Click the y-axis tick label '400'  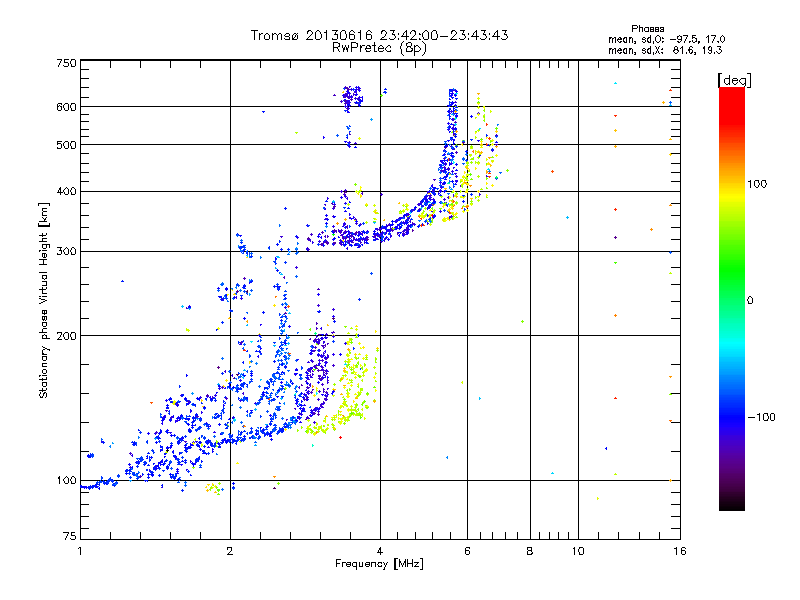[x=66, y=191]
